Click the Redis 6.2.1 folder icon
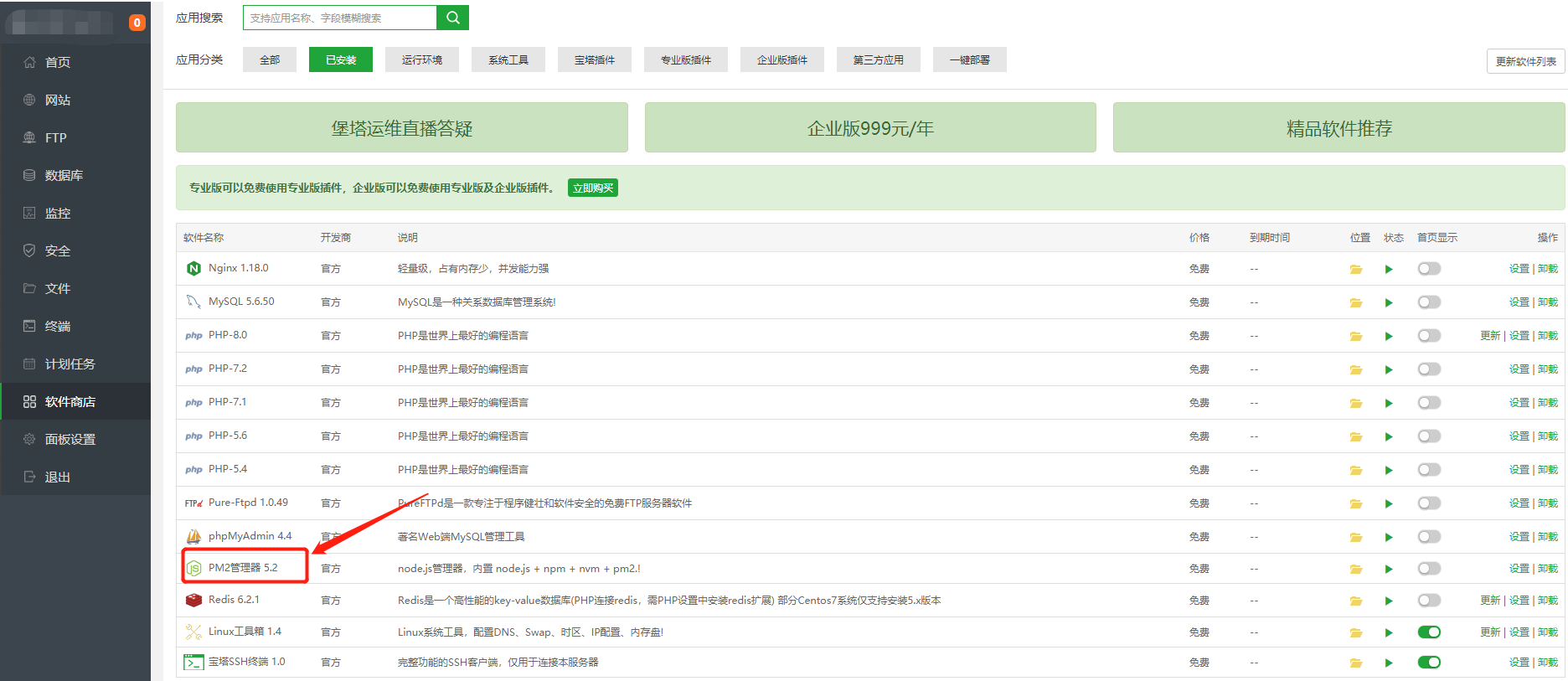Image resolution: width=1568 pixels, height=681 pixels. 1355,601
